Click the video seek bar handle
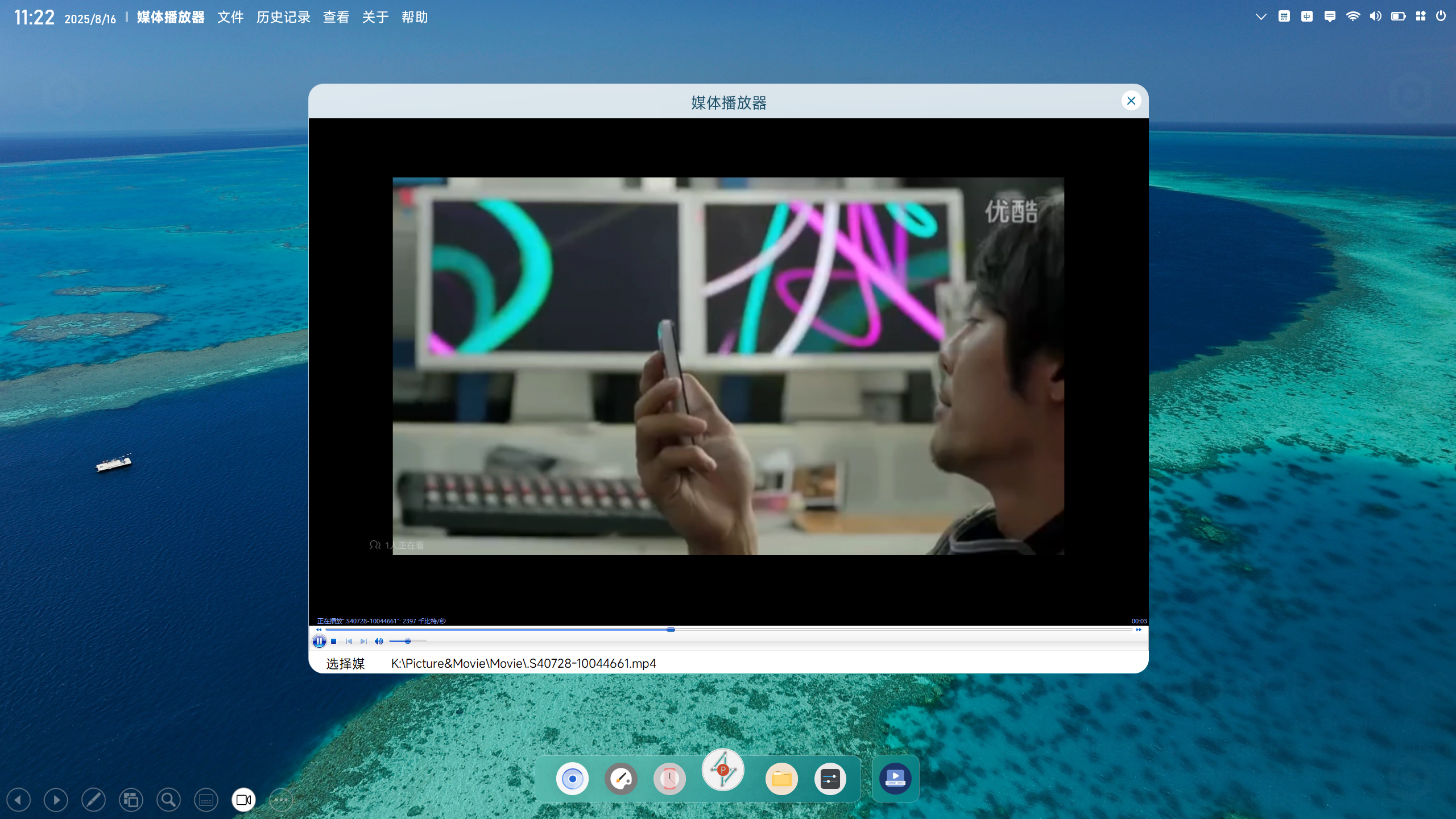The height and width of the screenshot is (819, 1456). (x=671, y=630)
